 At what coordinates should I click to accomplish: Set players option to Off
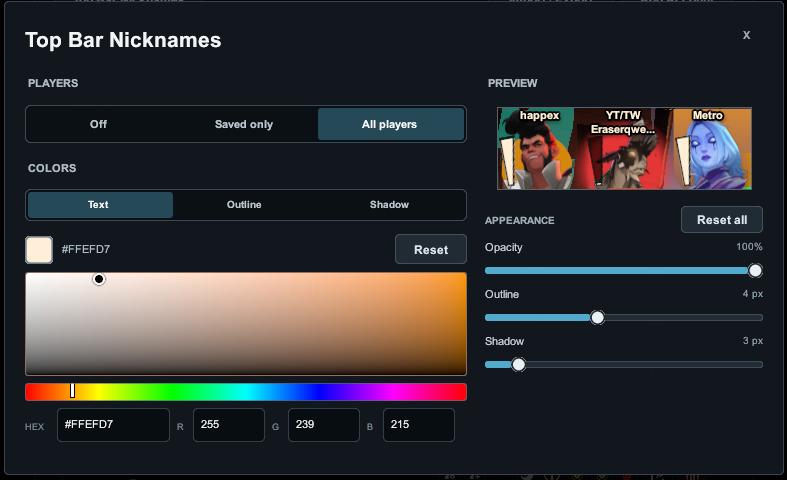pyautogui.click(x=98, y=124)
